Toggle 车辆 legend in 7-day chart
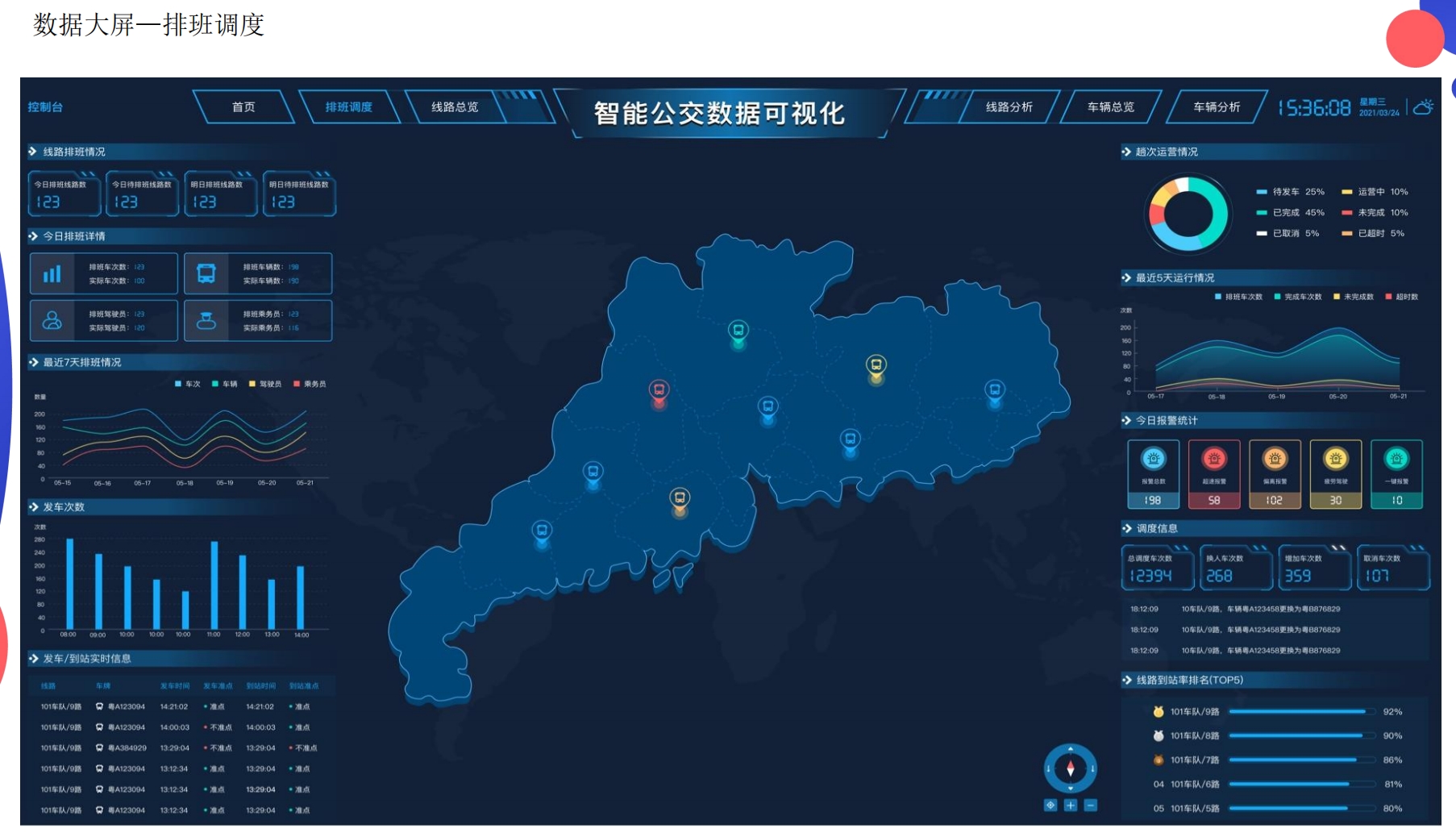 (x=225, y=384)
